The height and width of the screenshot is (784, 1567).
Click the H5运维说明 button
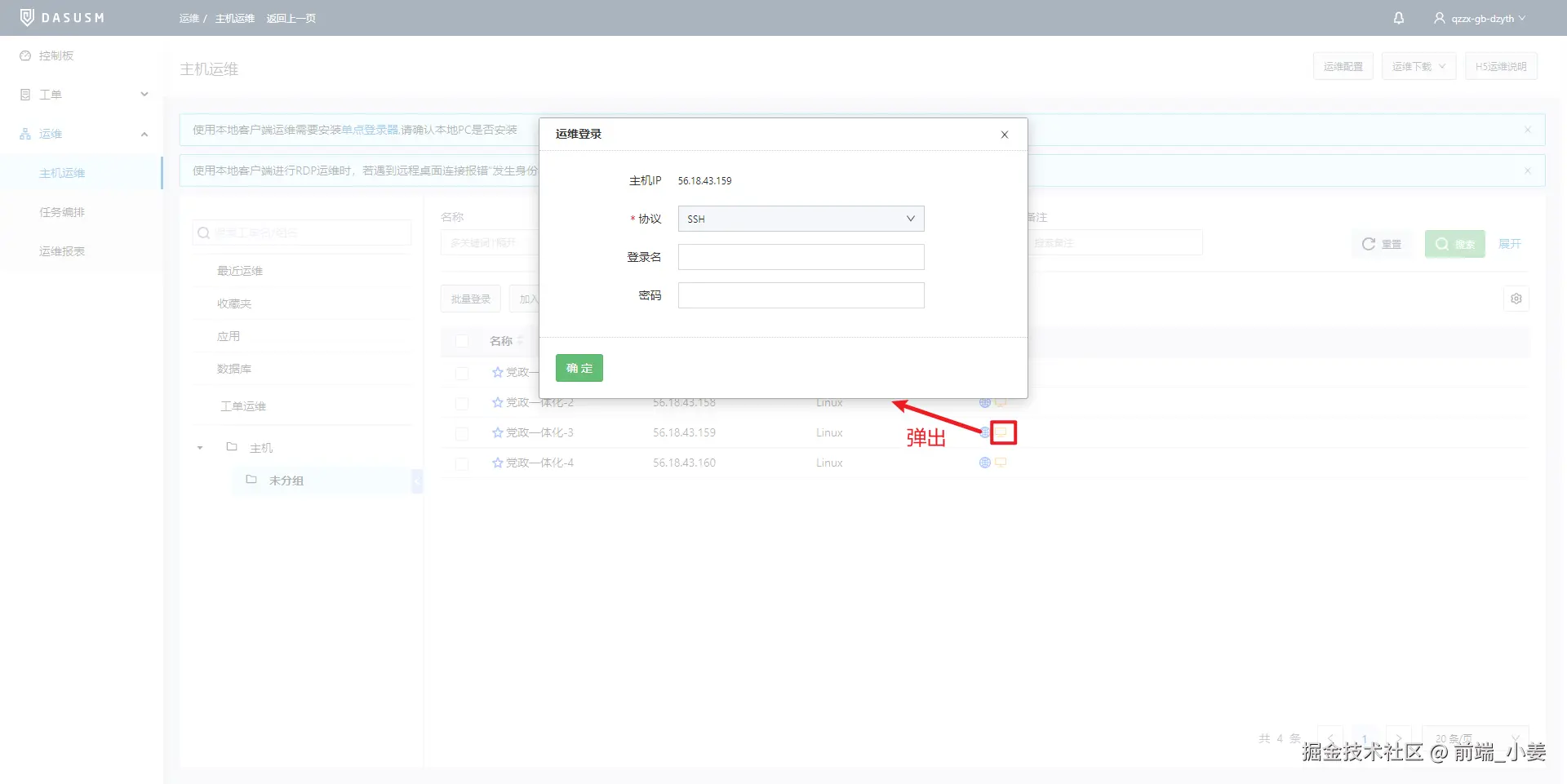tap(1501, 66)
